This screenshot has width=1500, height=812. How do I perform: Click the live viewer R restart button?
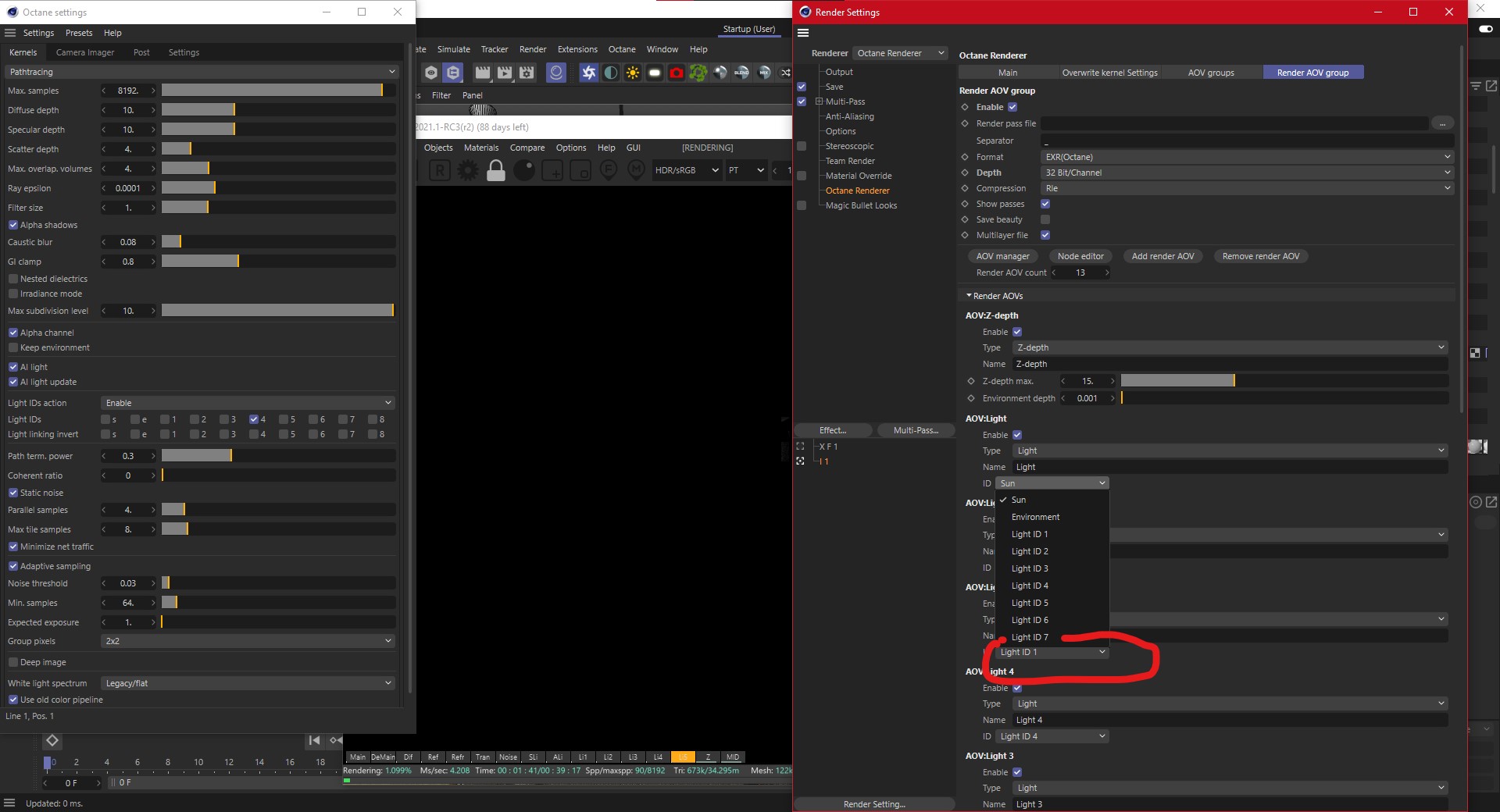[x=440, y=170]
